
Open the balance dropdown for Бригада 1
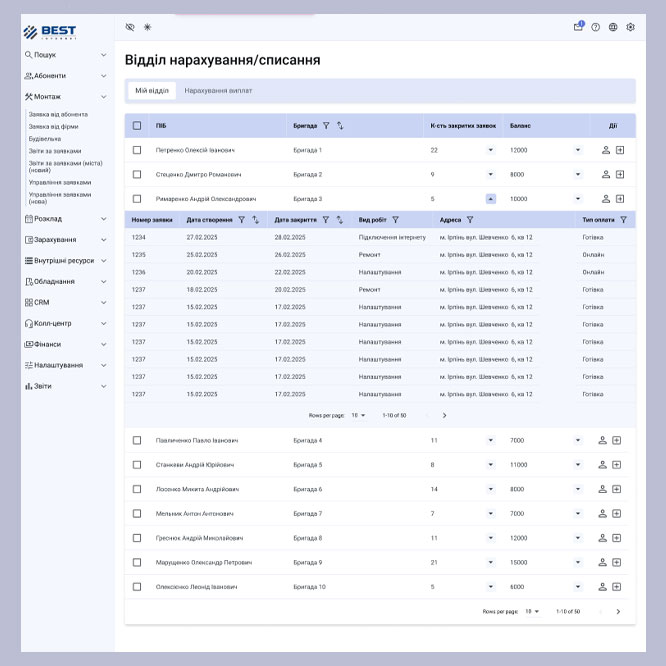pyautogui.click(x=577, y=150)
